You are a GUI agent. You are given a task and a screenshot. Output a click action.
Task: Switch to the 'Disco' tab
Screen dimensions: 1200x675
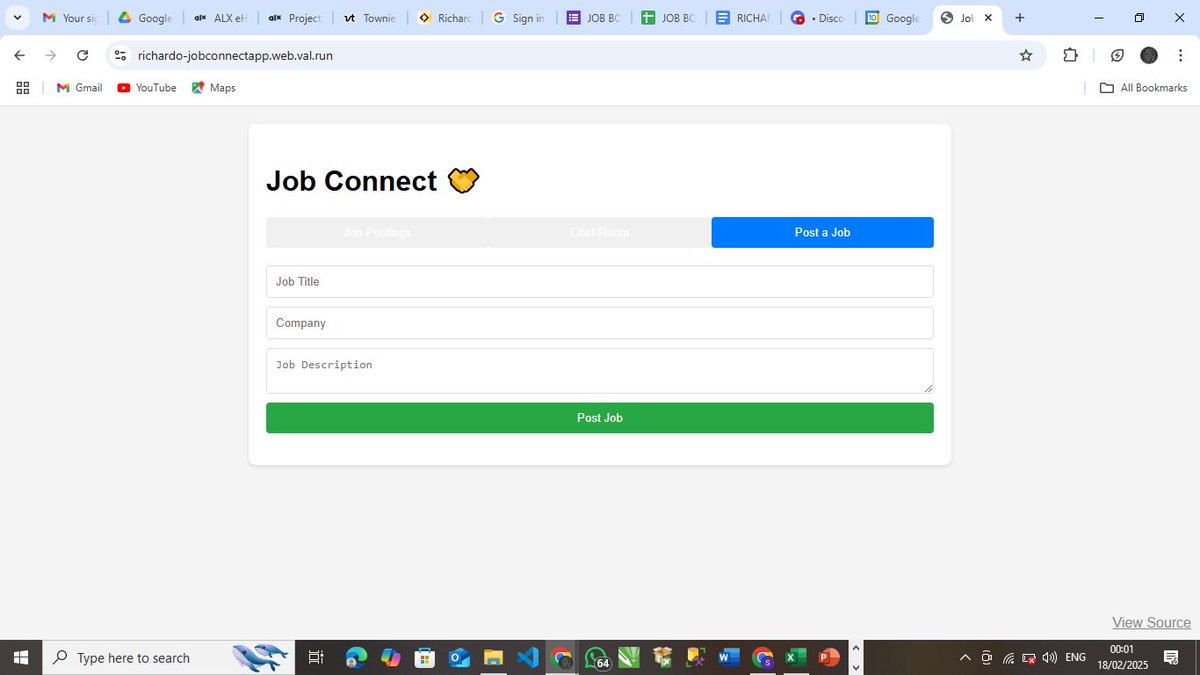point(818,18)
